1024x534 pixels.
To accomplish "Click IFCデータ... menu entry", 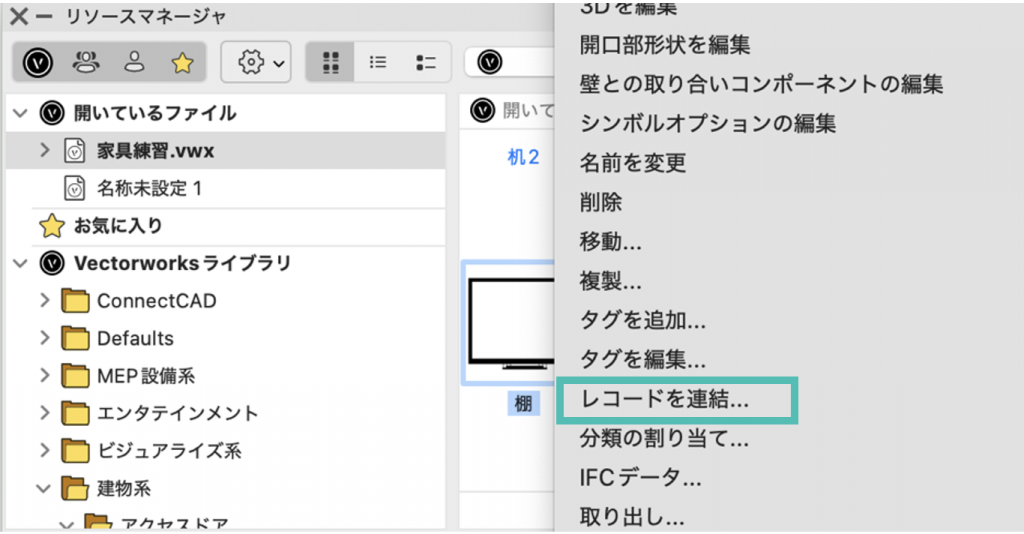I will pos(640,478).
